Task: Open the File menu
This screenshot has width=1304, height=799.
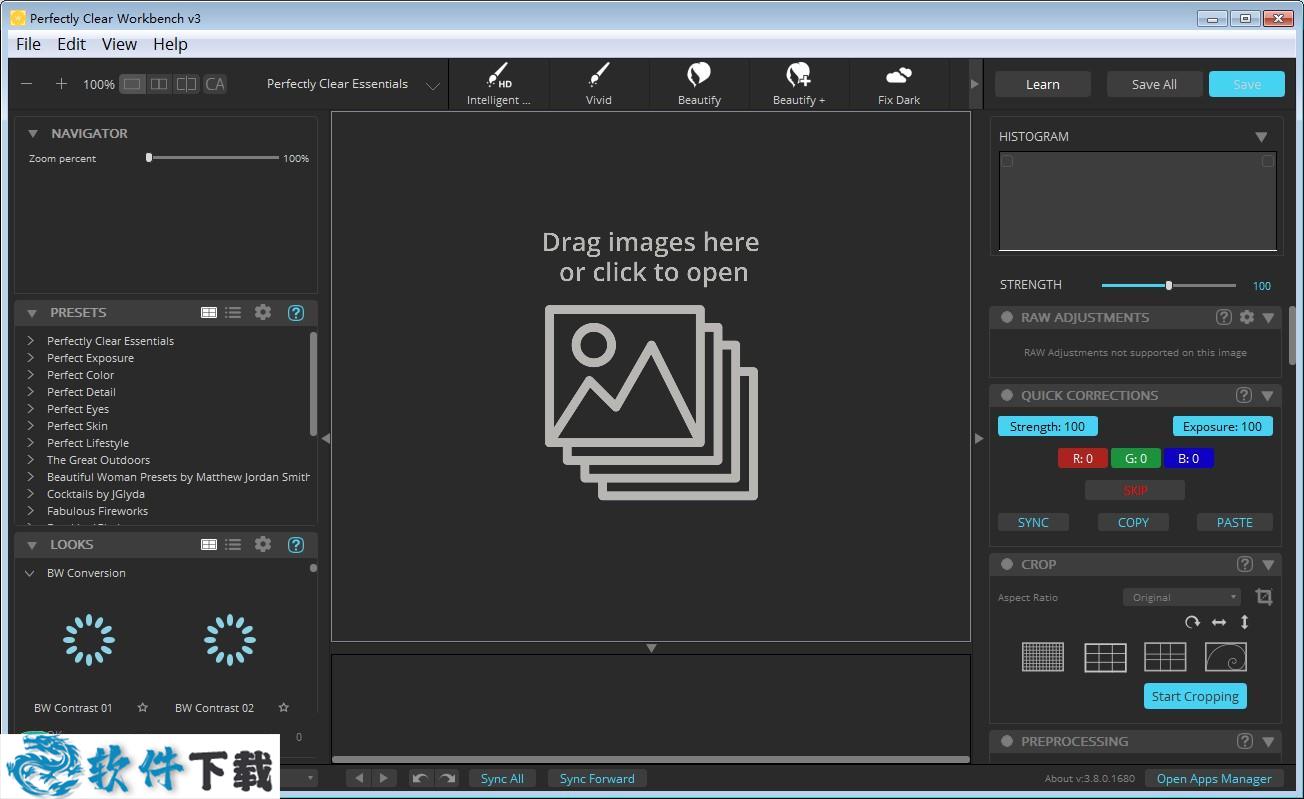Action: click(x=29, y=44)
